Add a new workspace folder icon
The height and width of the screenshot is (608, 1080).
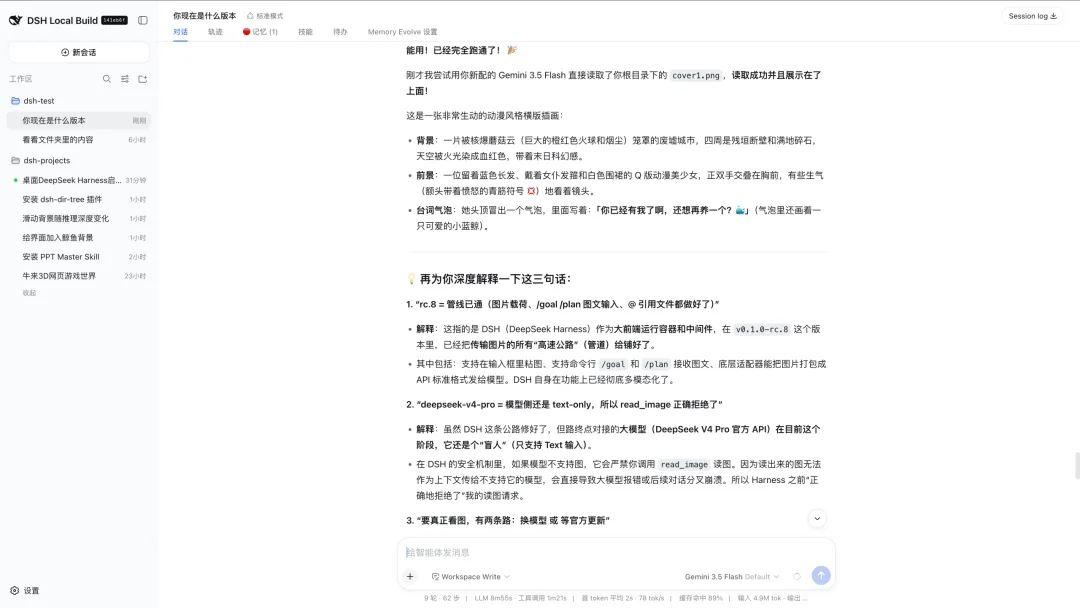coord(143,79)
